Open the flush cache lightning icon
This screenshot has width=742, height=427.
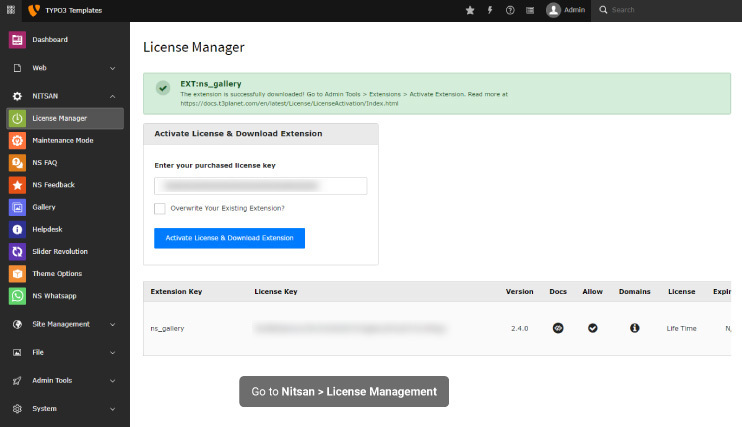[490, 10]
